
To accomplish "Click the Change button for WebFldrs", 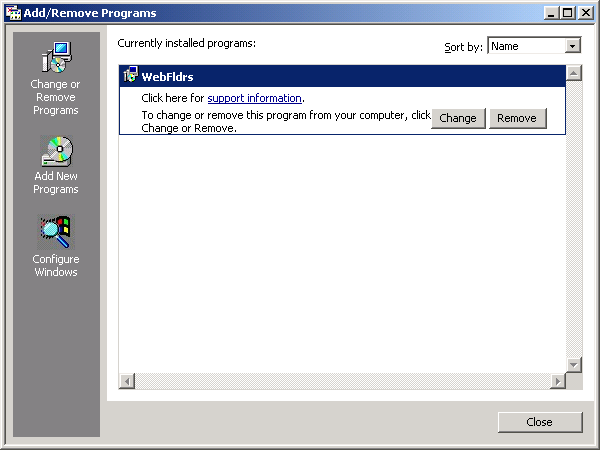I will 458,118.
